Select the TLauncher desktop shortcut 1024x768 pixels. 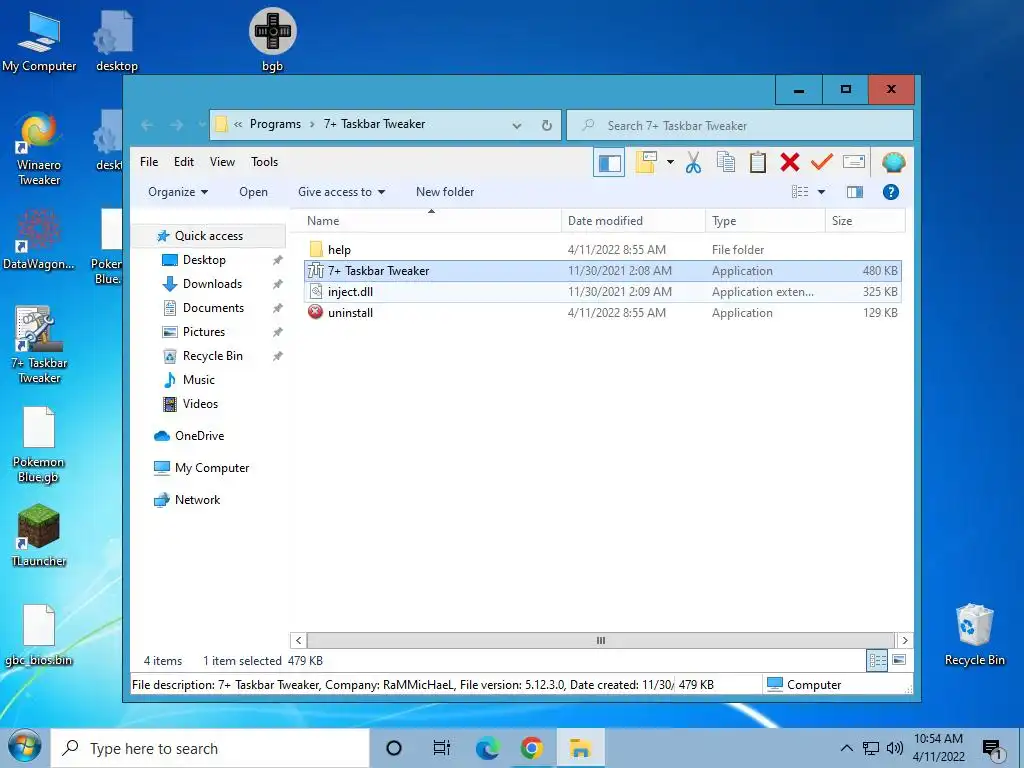[x=39, y=536]
